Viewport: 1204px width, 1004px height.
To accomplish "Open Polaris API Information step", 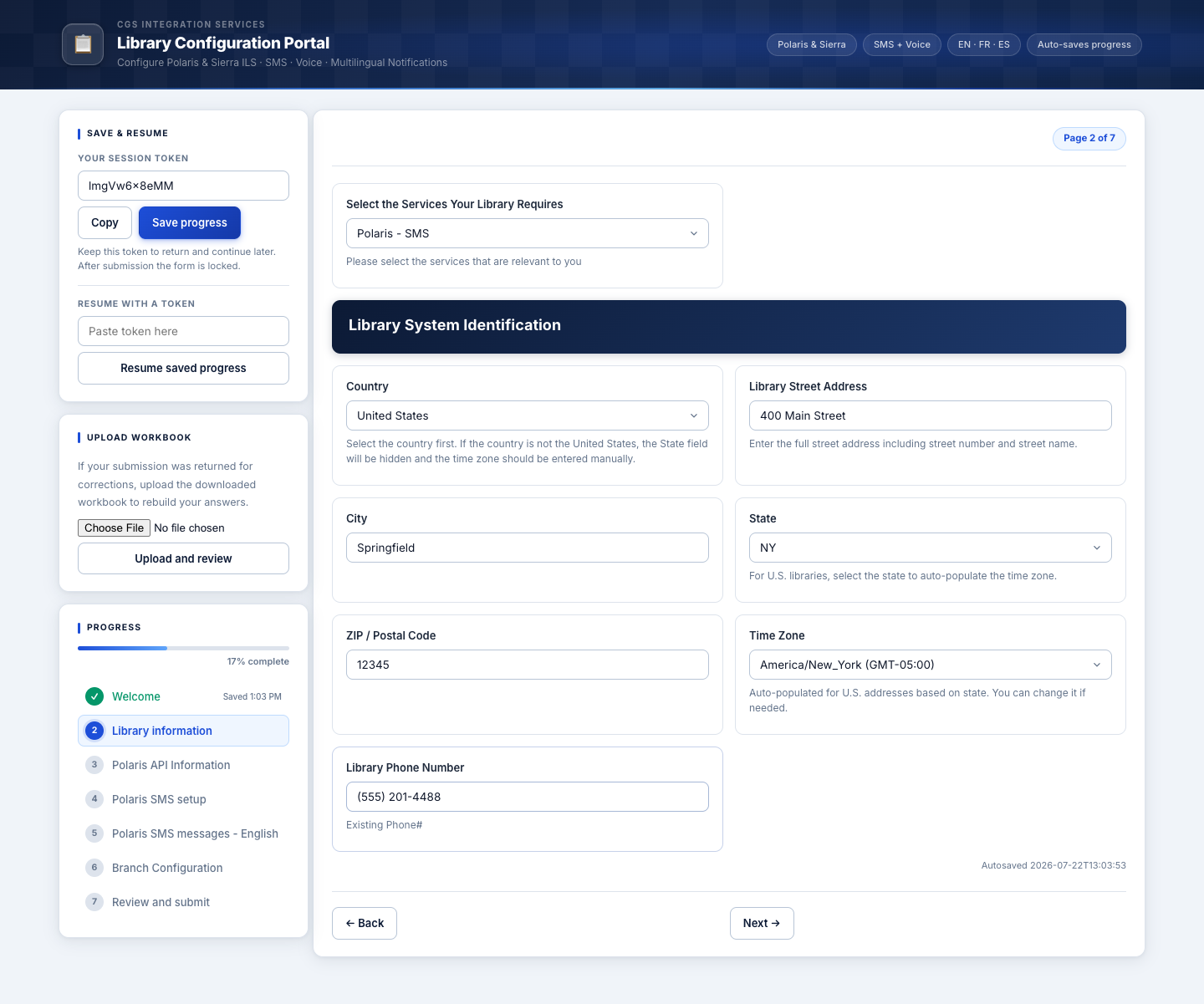I will click(x=183, y=765).
